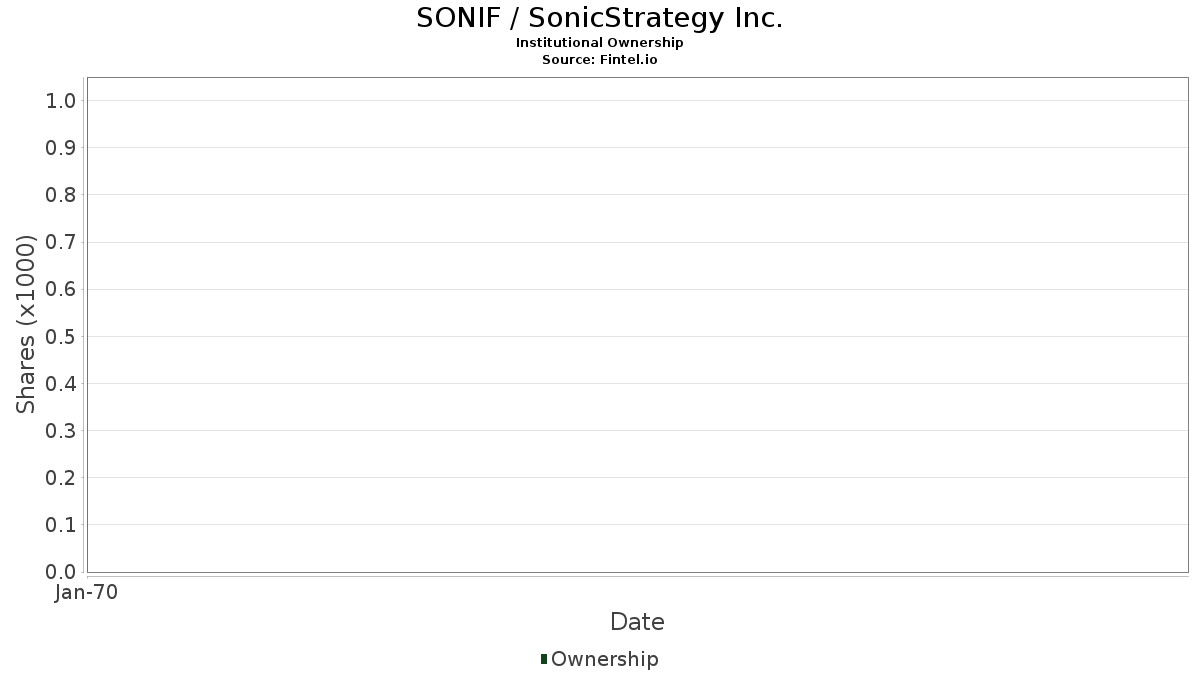Click the 0.0 y-axis tick label
This screenshot has width=1200, height=675.
(61, 572)
